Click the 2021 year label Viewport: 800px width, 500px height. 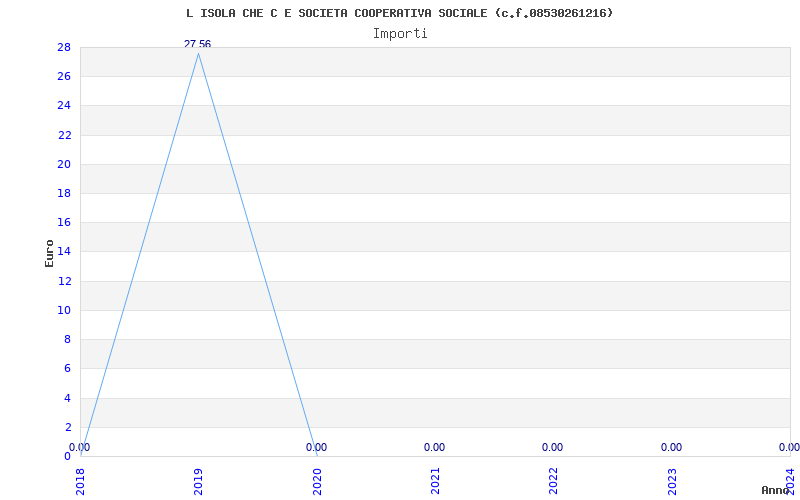pos(435,482)
